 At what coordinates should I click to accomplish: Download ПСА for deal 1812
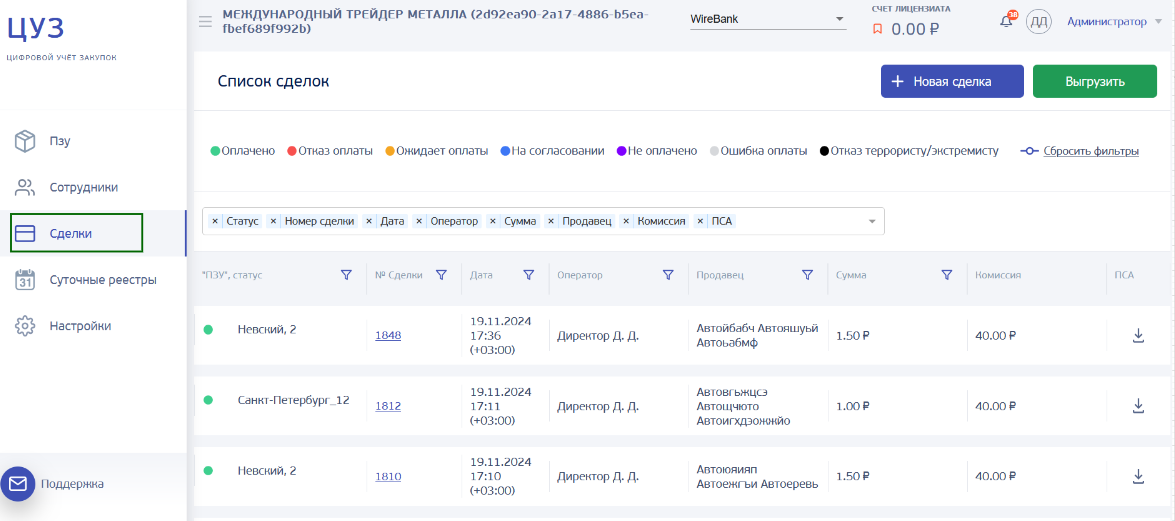pyautogui.click(x=1138, y=406)
